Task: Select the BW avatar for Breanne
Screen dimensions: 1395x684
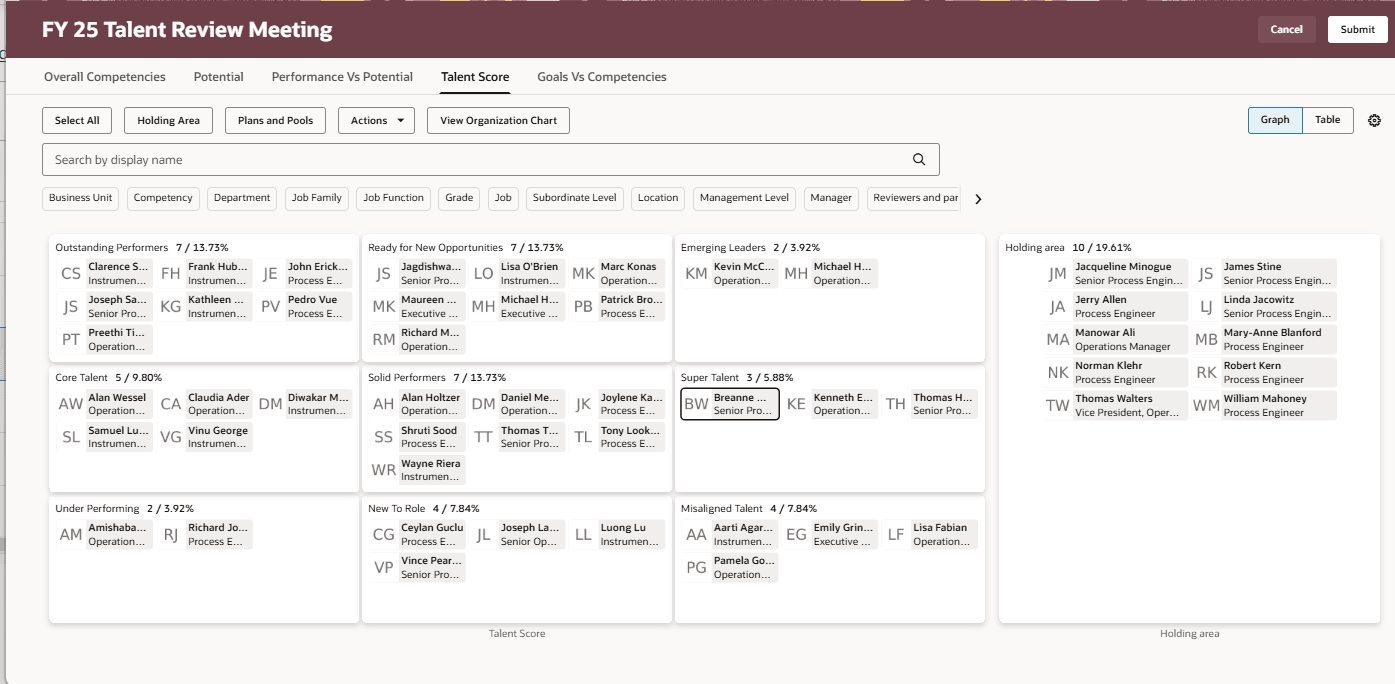Action: [697, 405]
